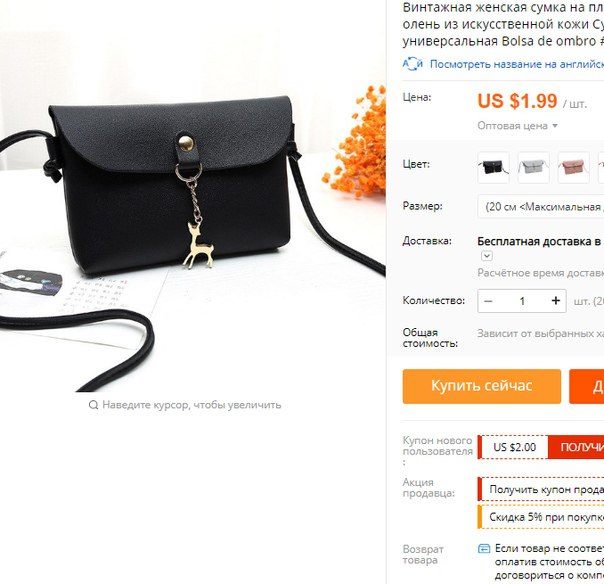This screenshot has width=604, height=584.
Task: Click the quantity input field
Action: pos(522,301)
